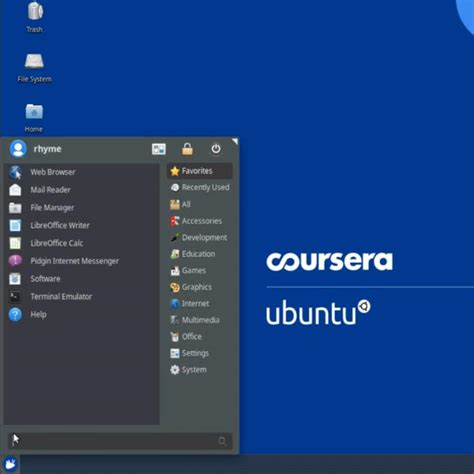Open the Trash desktop icon

(35, 17)
